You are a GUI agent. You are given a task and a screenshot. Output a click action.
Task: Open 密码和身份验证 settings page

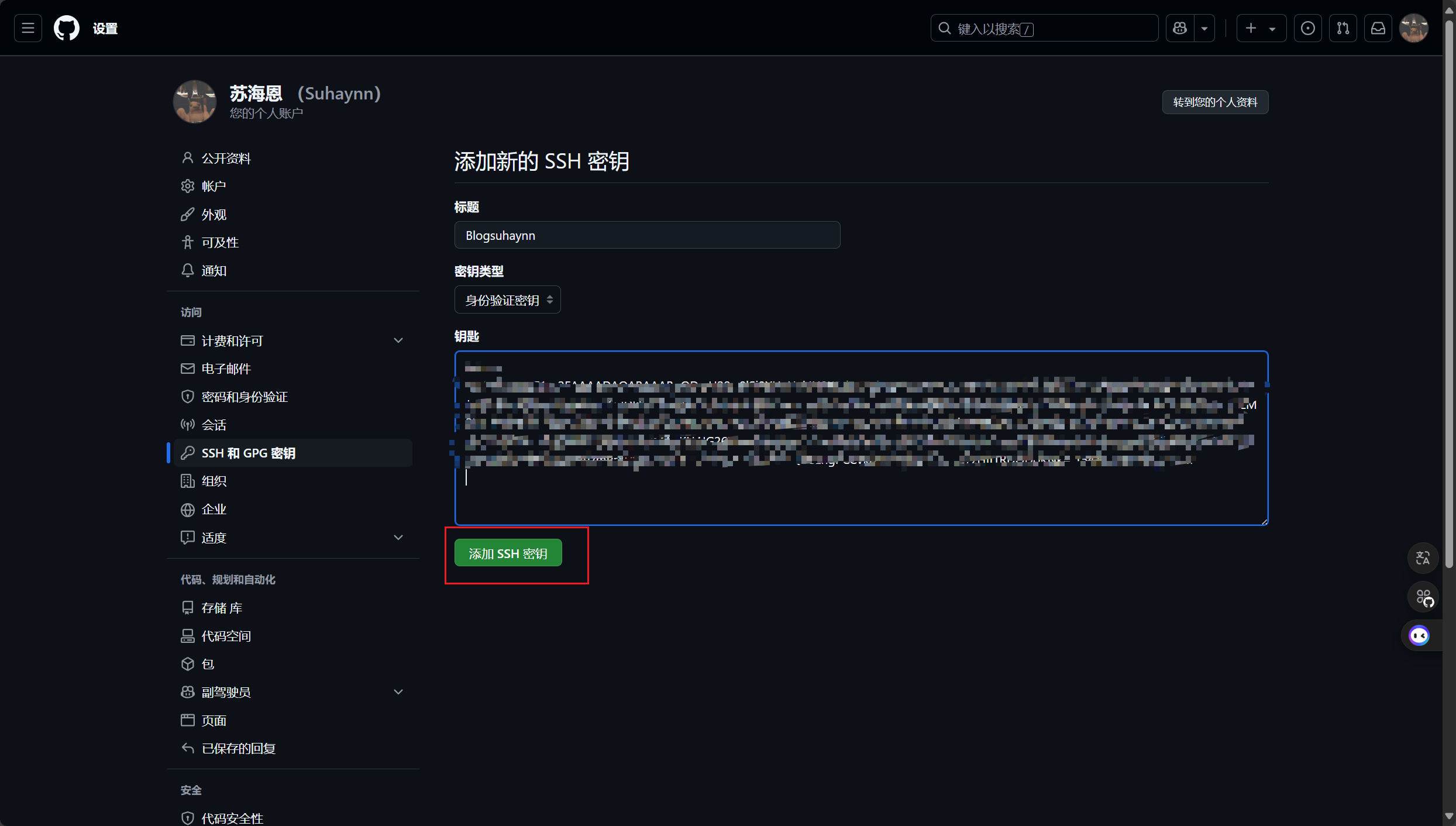[x=244, y=397]
